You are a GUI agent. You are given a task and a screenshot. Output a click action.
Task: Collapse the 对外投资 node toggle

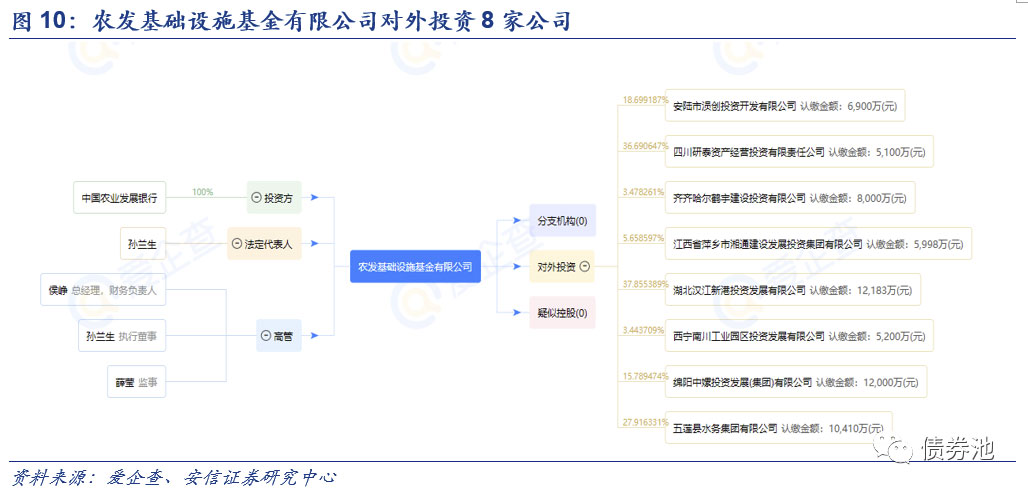(x=585, y=266)
